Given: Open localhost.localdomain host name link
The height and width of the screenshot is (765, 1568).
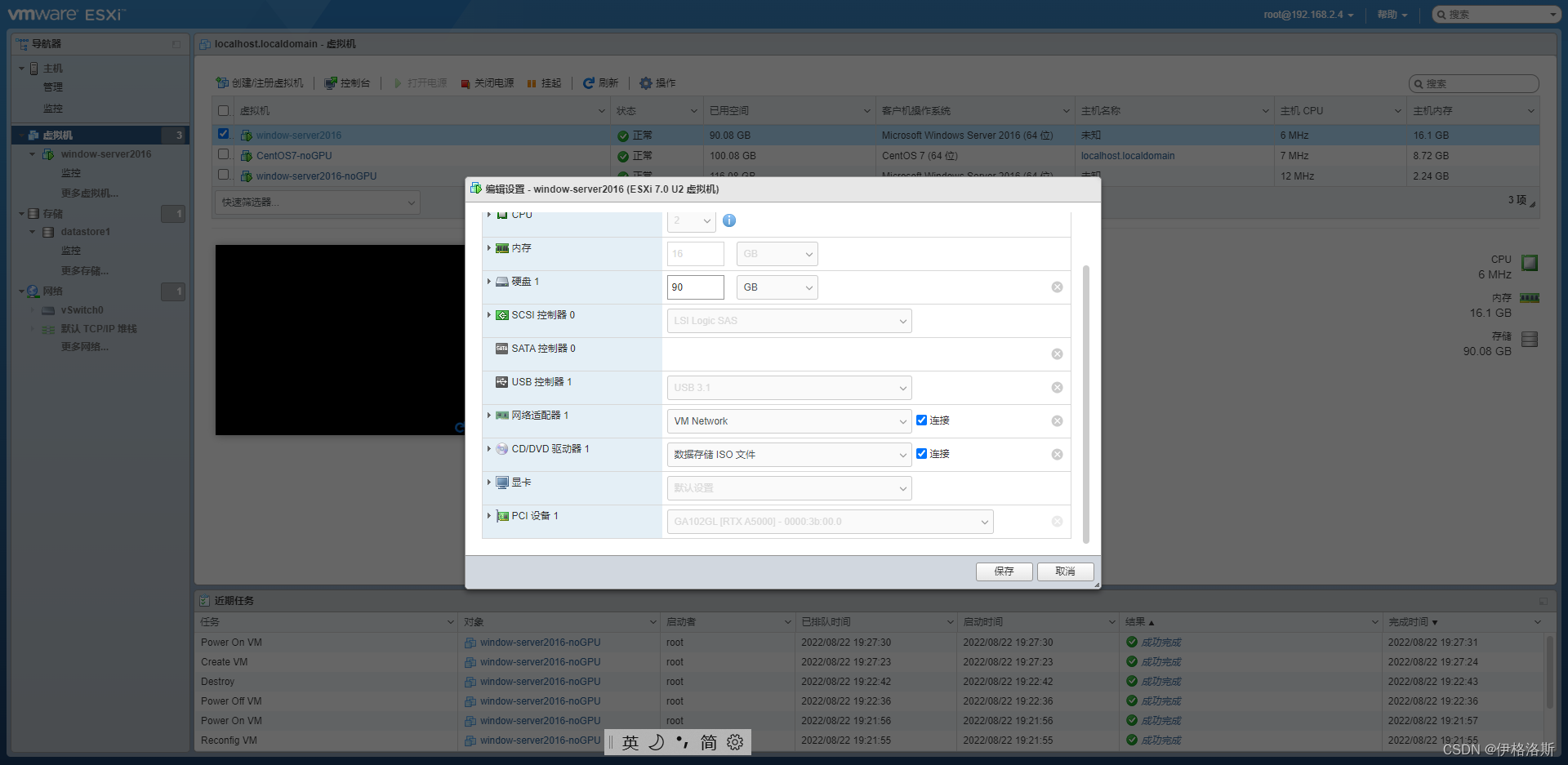Looking at the screenshot, I should click(1128, 156).
